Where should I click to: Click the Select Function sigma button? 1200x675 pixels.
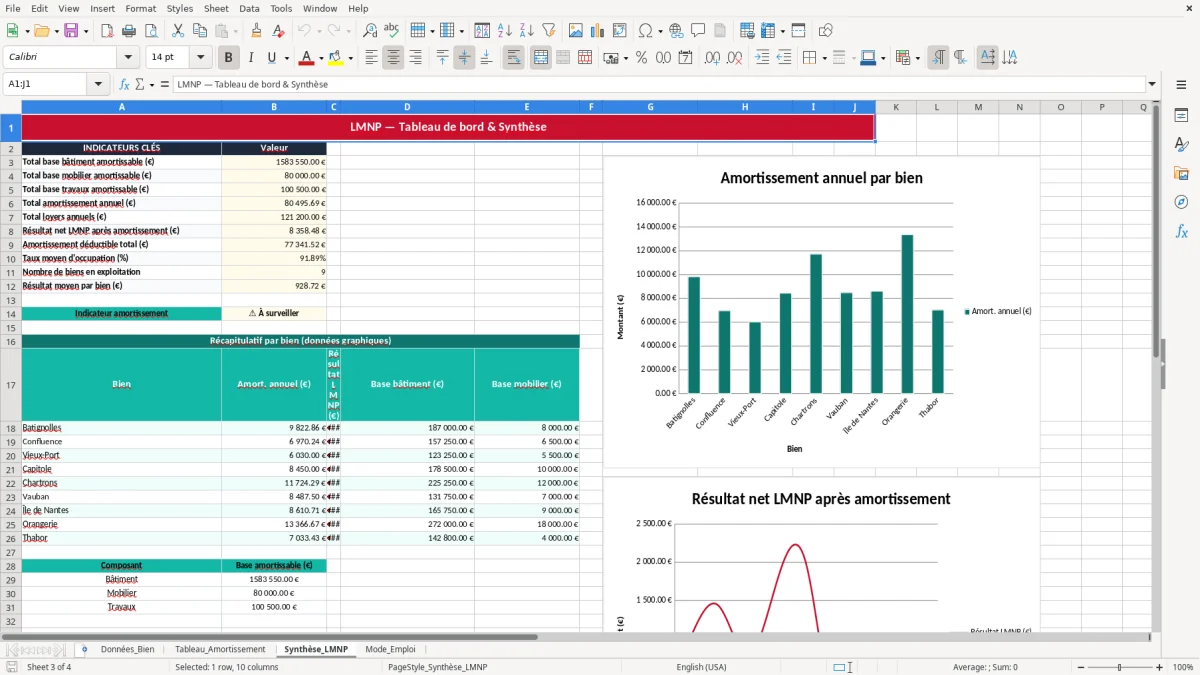click(x=139, y=85)
